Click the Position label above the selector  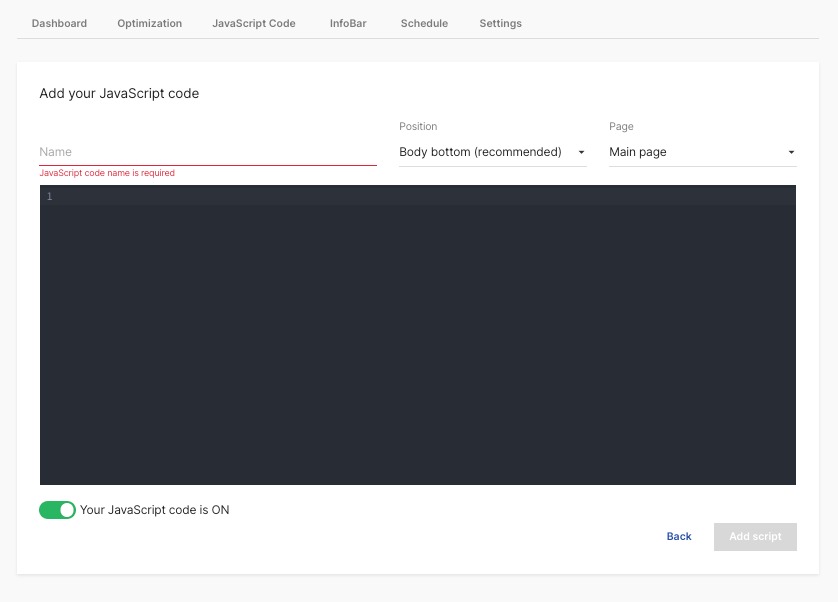418,126
